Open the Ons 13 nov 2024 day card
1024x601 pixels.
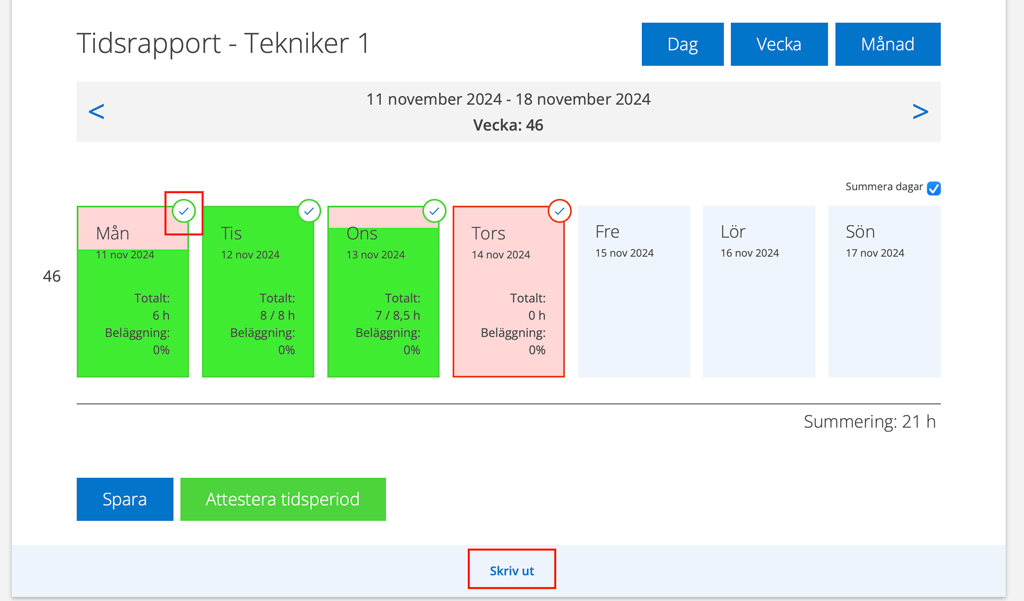coord(383,292)
